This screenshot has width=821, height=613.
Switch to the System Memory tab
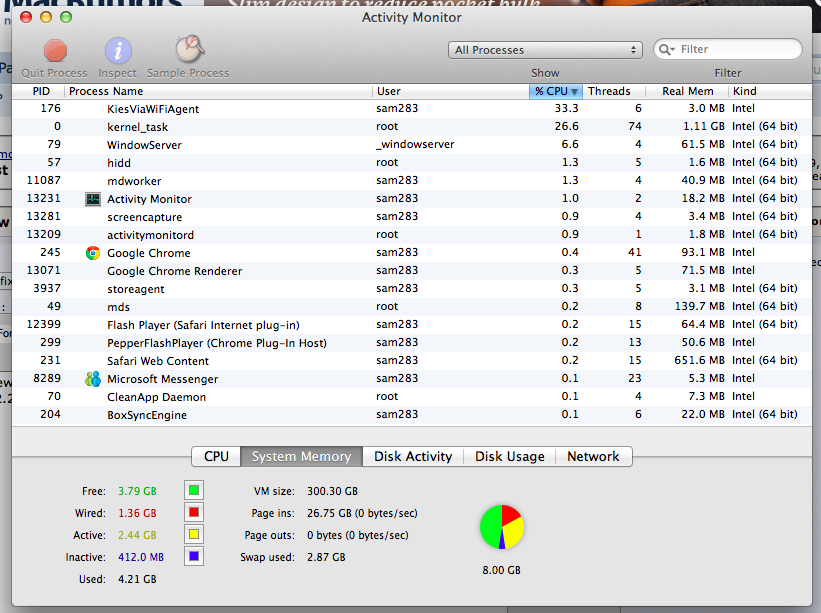[302, 456]
